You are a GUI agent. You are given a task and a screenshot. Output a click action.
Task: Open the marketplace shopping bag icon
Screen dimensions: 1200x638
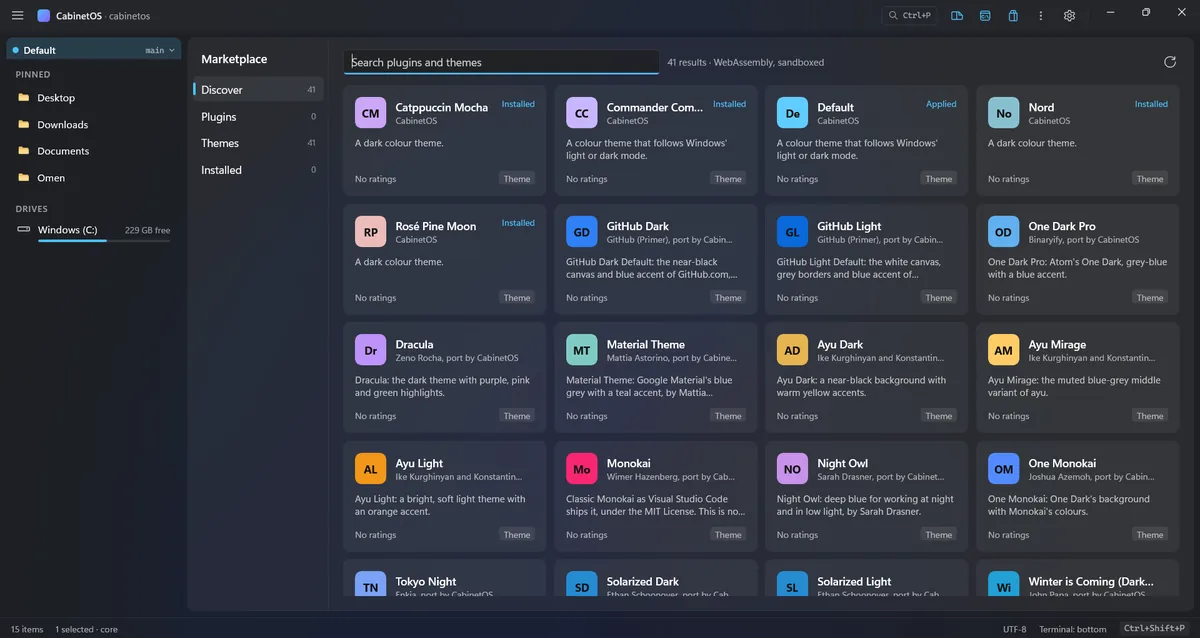click(1013, 15)
